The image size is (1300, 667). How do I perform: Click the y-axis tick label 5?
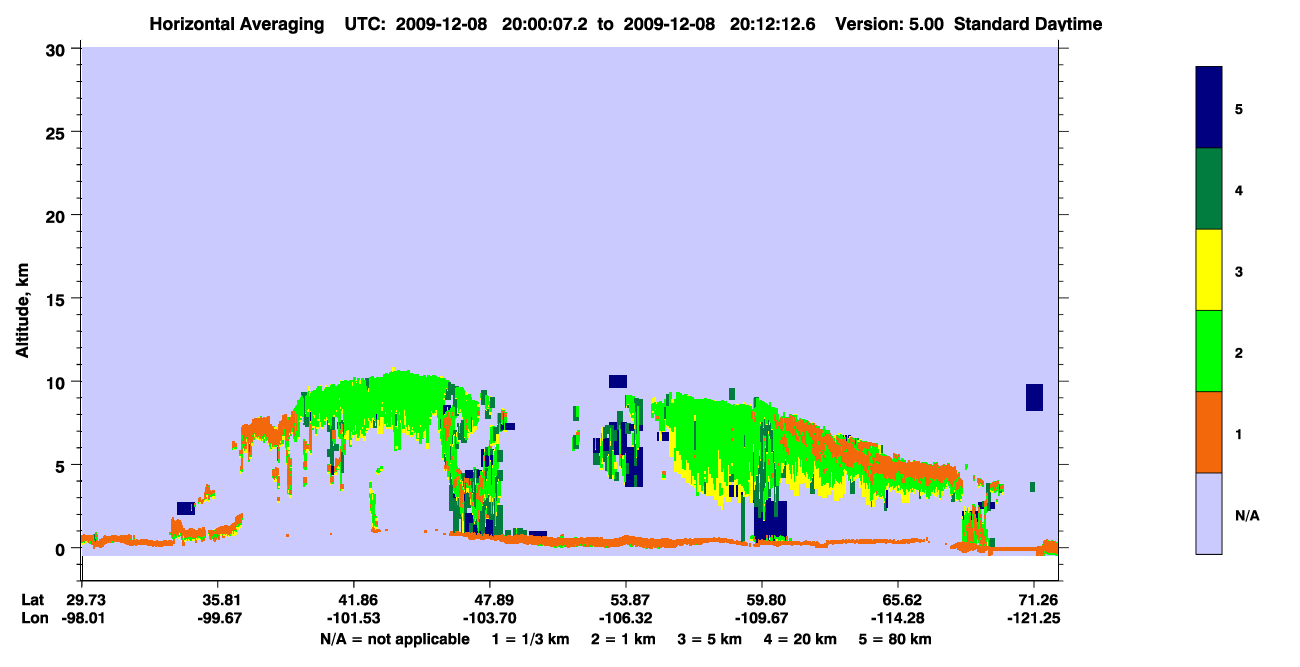62,465
